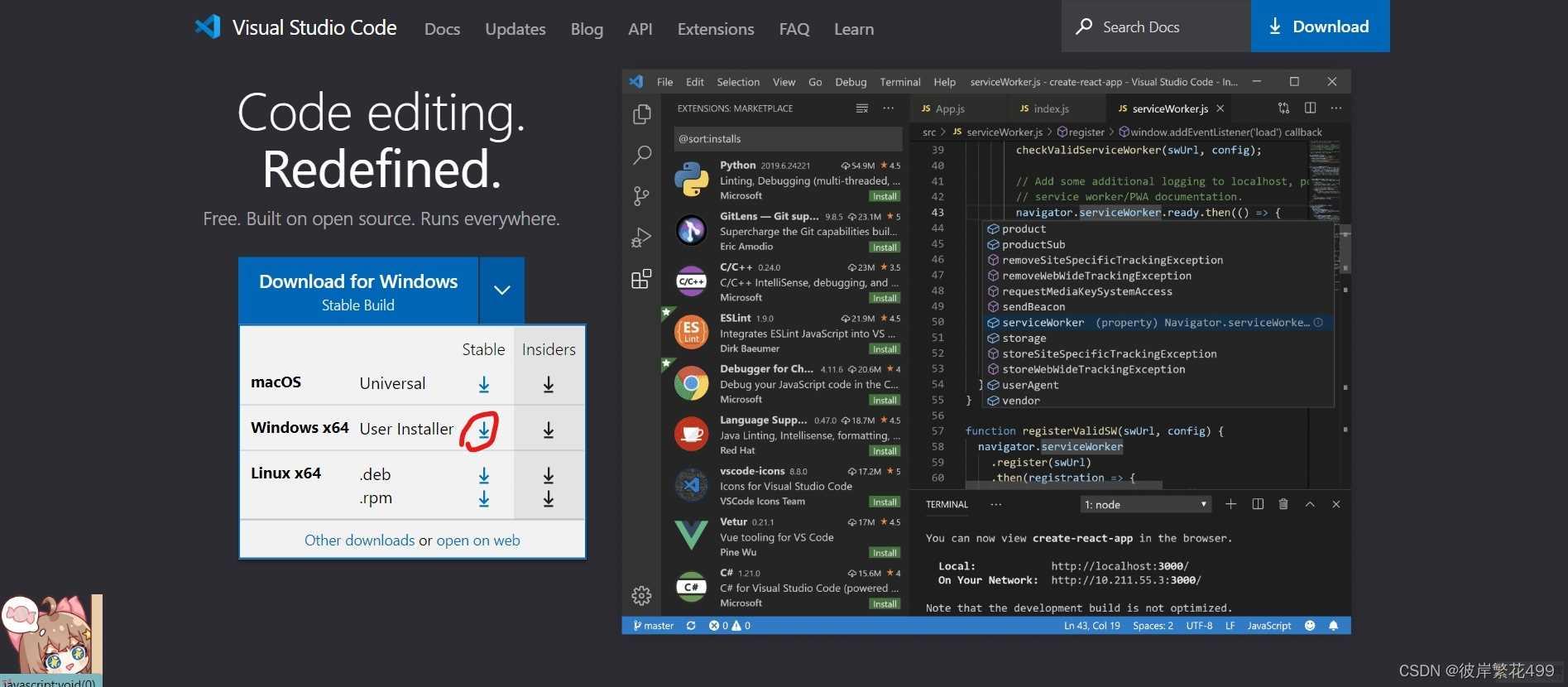Click the register breadcrumb item

tap(1081, 132)
